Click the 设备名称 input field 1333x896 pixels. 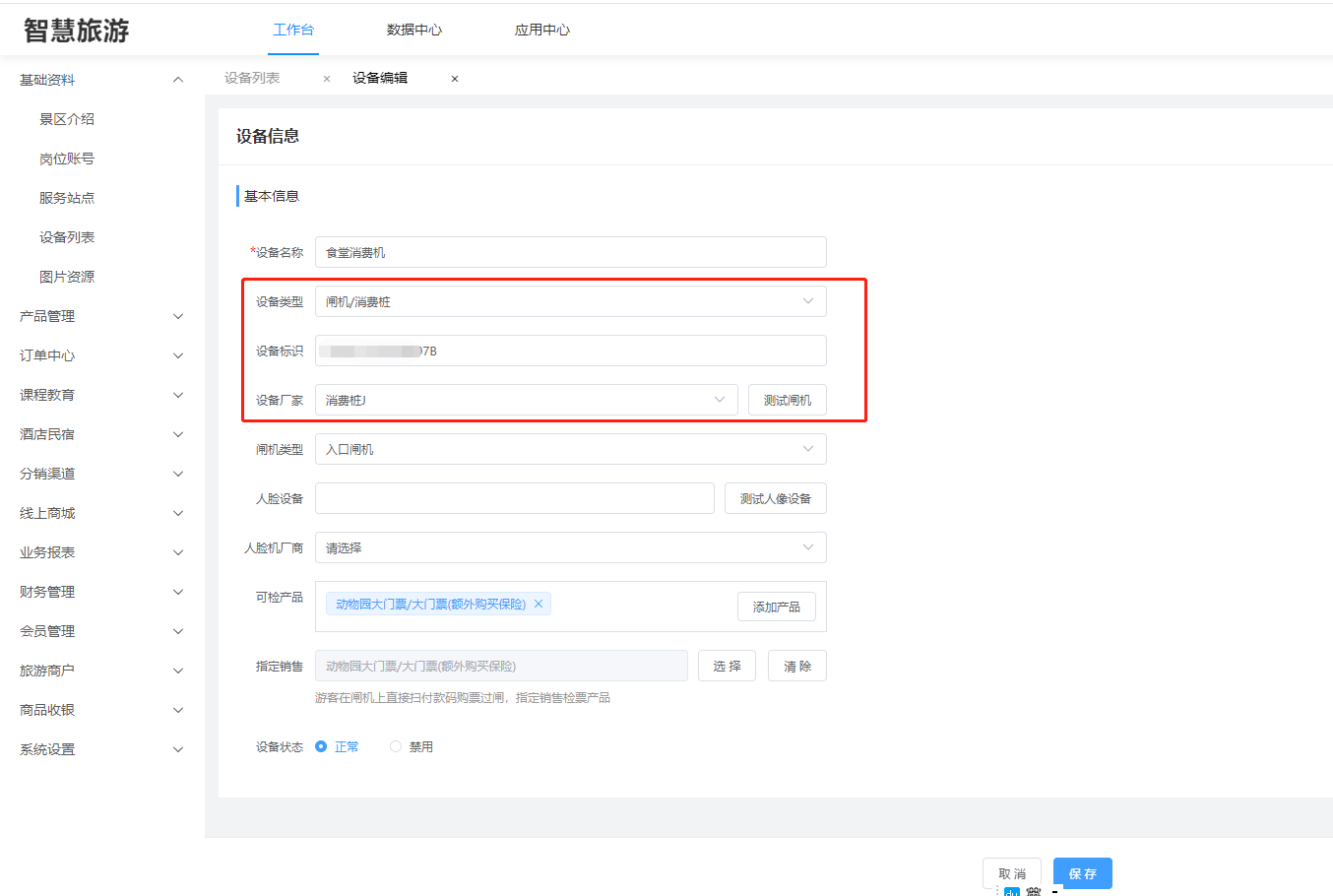pos(570,252)
